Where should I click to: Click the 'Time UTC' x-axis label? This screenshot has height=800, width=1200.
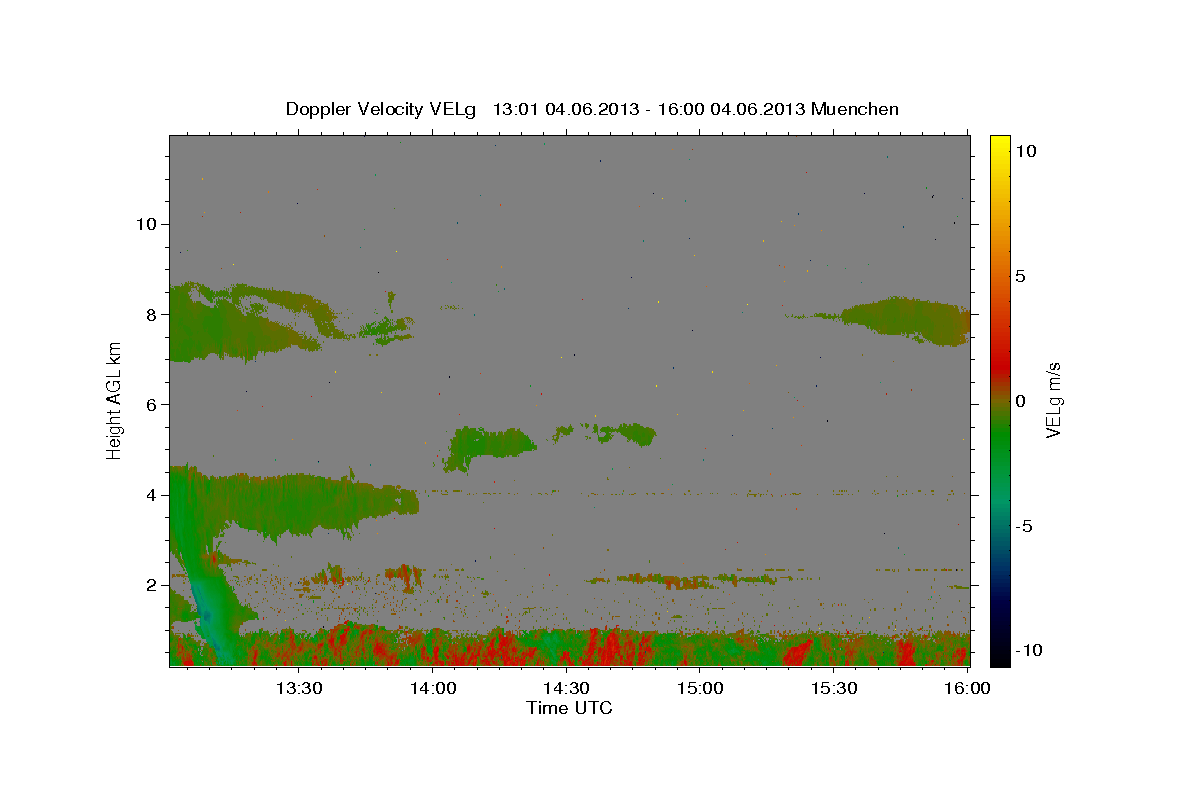[x=569, y=708]
